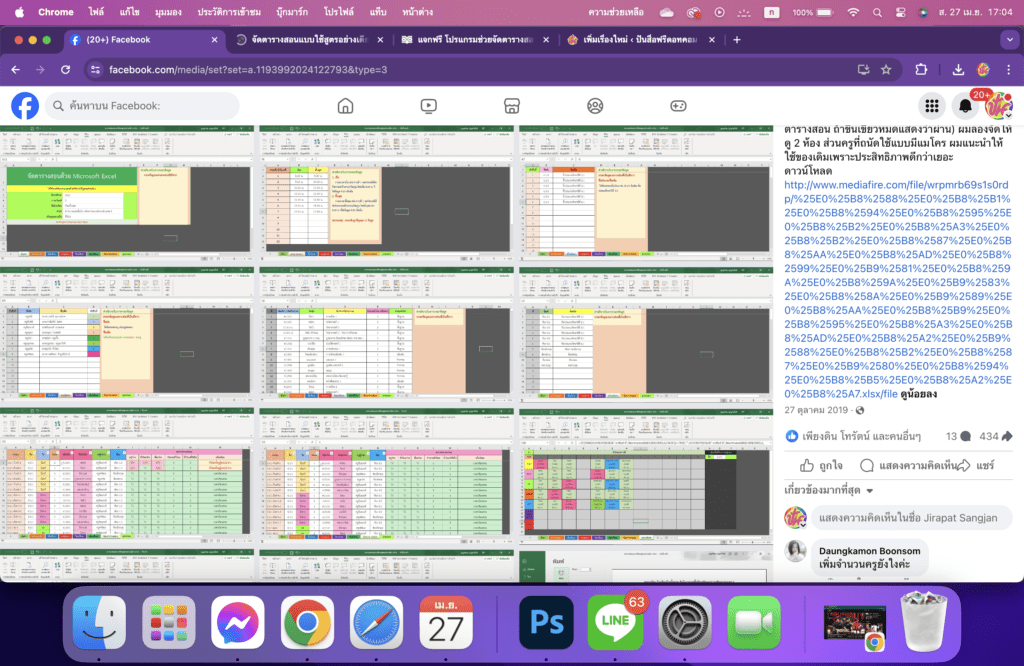Click ดูน้อยลง to see less
Viewport: 1024px width, 666px height.
(x=919, y=394)
